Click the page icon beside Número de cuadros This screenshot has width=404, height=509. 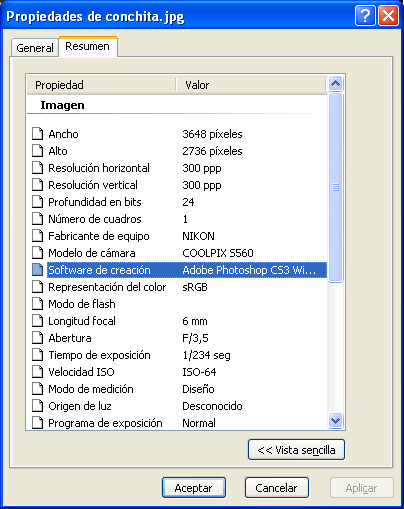click(38, 219)
